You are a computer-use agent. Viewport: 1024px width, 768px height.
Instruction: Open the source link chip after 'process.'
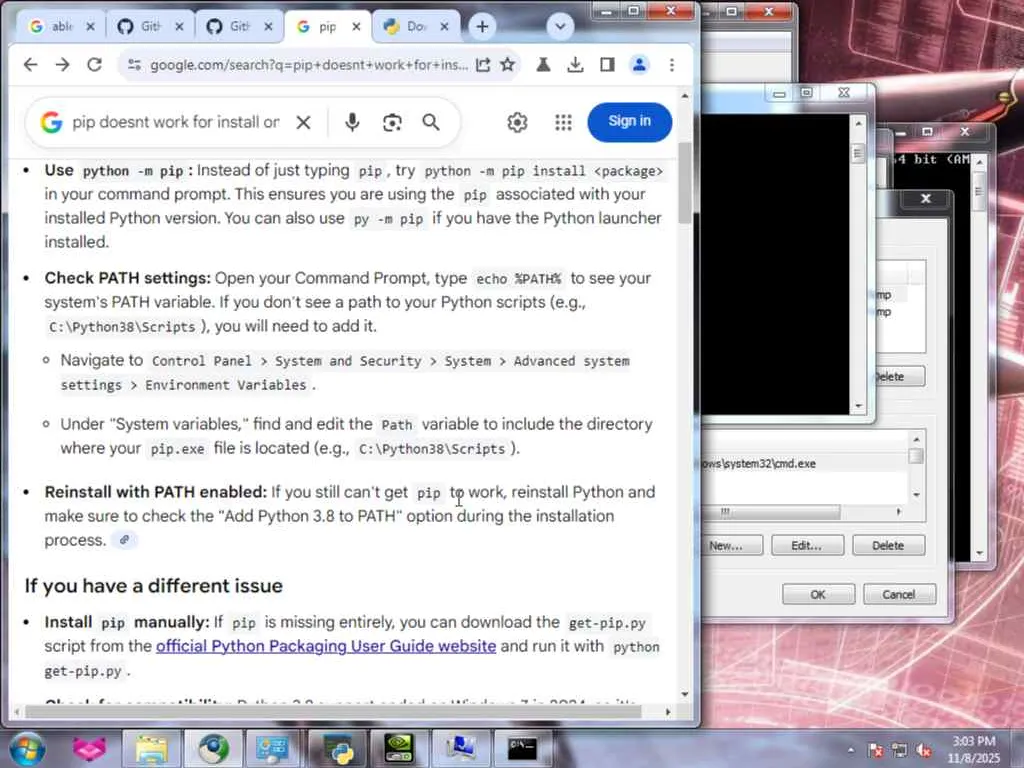tap(124, 540)
